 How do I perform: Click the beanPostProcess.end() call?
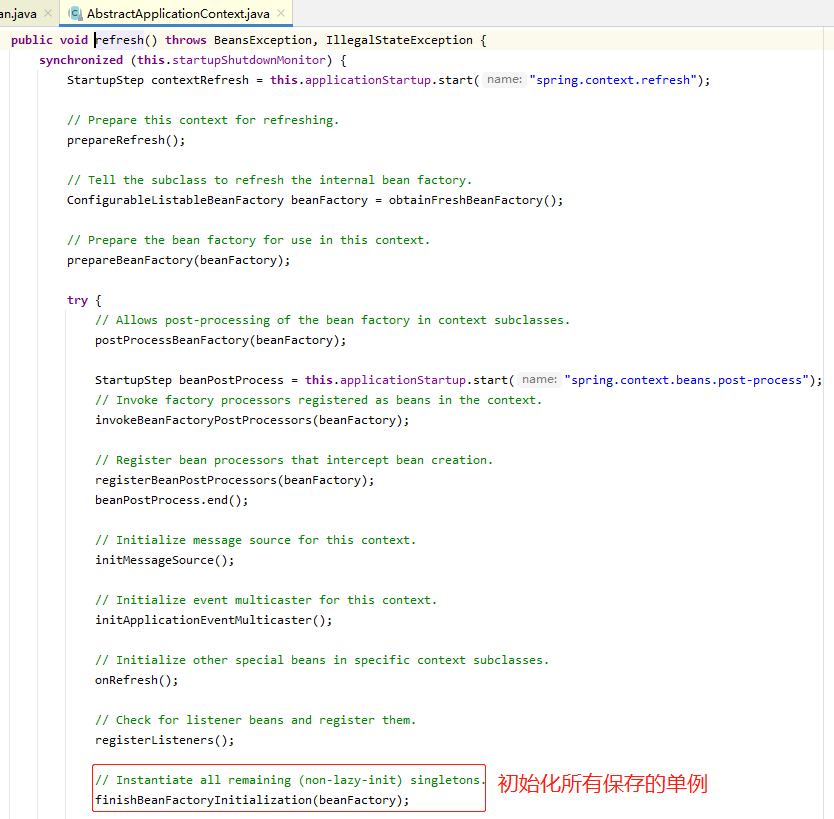(171, 500)
